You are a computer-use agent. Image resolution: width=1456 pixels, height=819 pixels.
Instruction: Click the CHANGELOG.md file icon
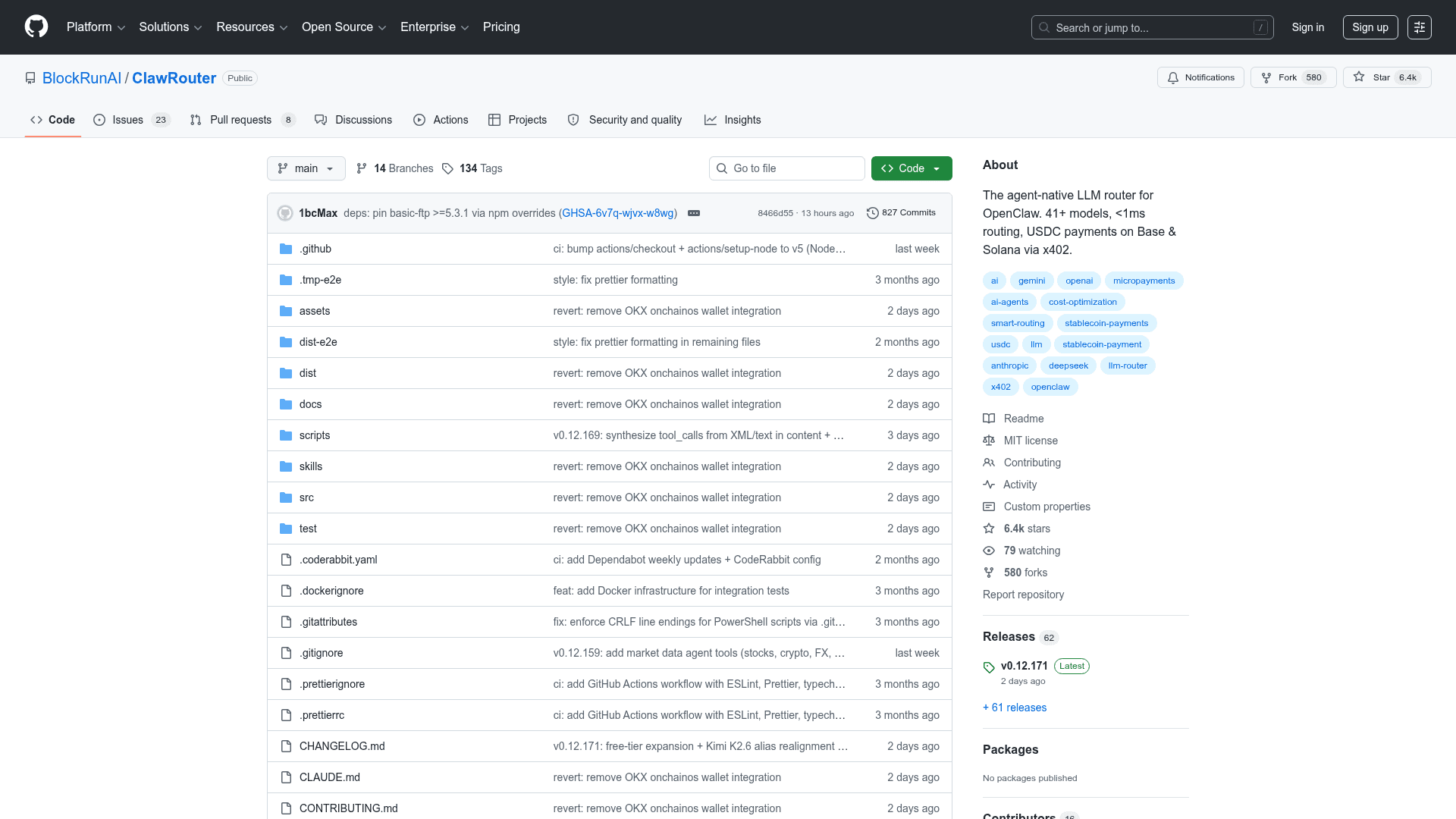(286, 746)
